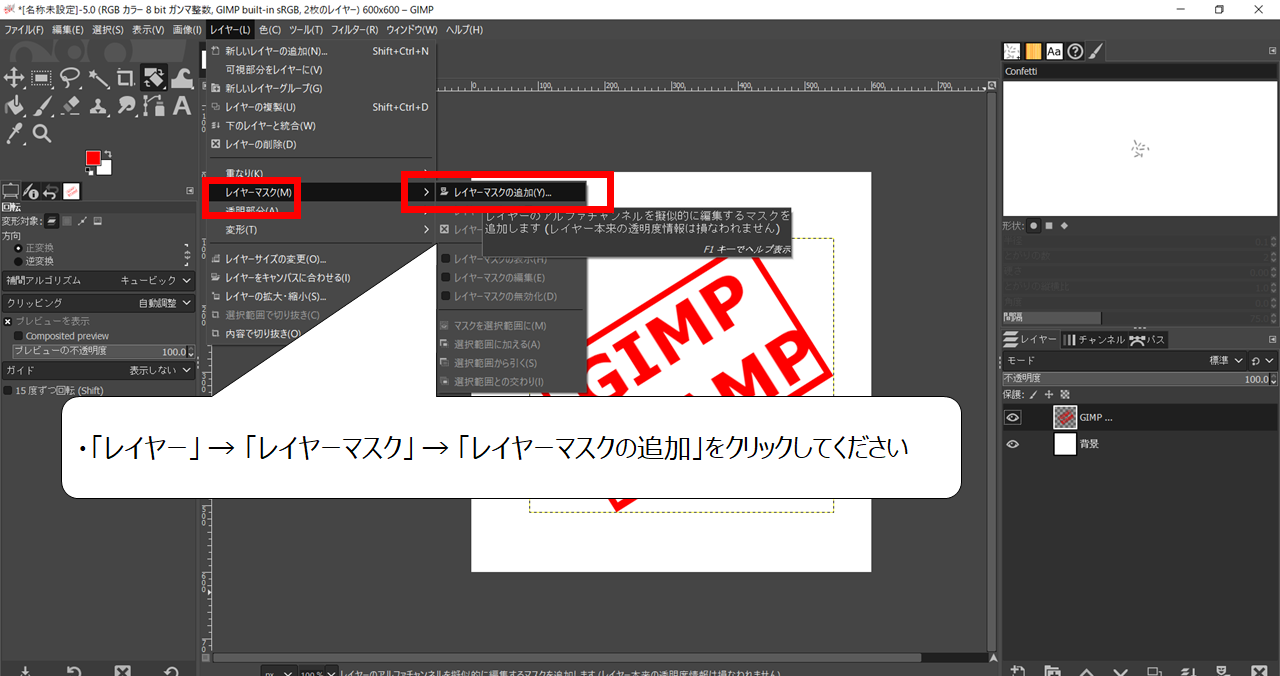The height and width of the screenshot is (676, 1280).
Task: Open the 色(C) menu
Action: coord(269,30)
